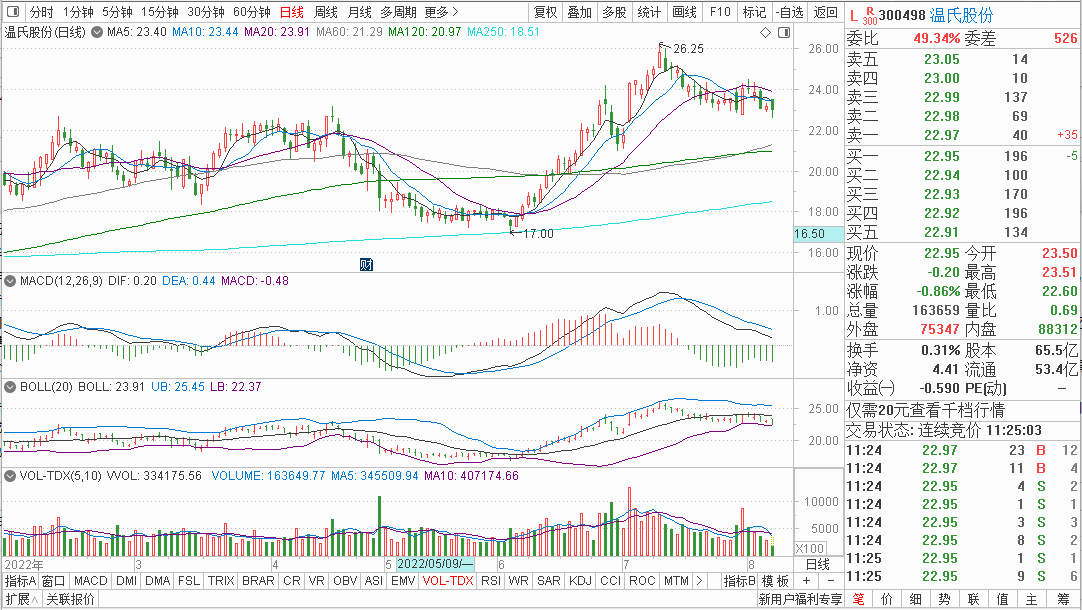Click the plus zoom-in button beside 模板
The height and width of the screenshot is (610, 1082).
(x=806, y=581)
